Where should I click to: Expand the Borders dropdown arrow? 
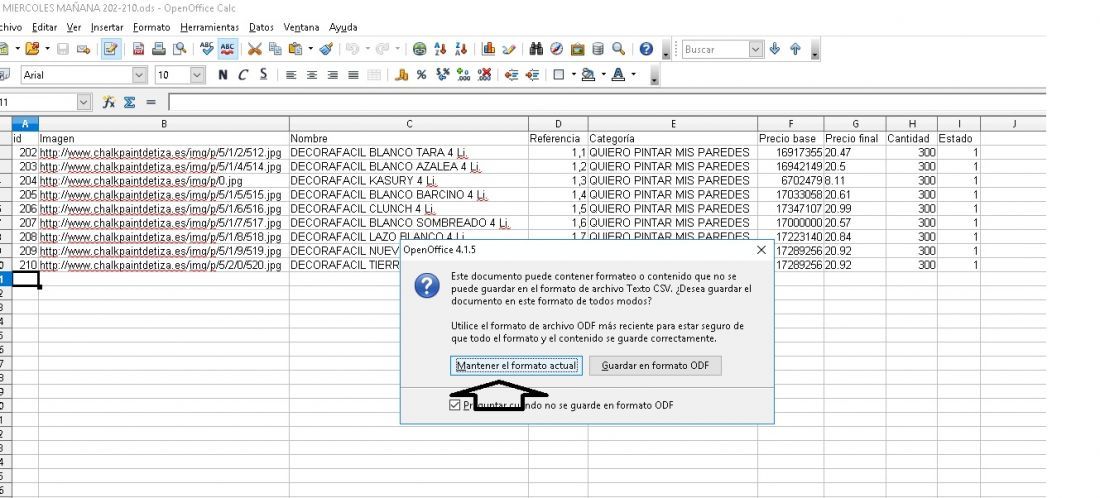coord(574,74)
